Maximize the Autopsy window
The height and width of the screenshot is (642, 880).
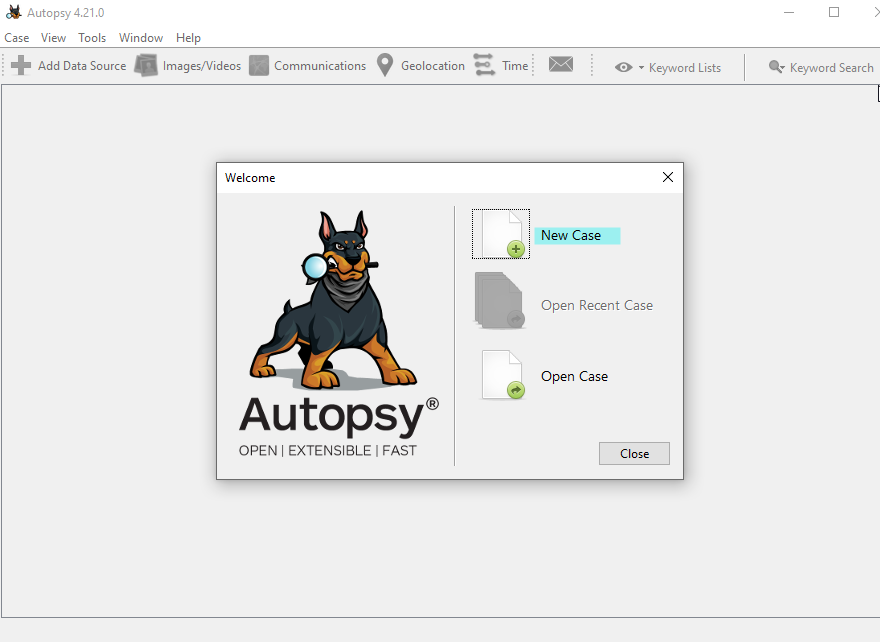pos(834,12)
